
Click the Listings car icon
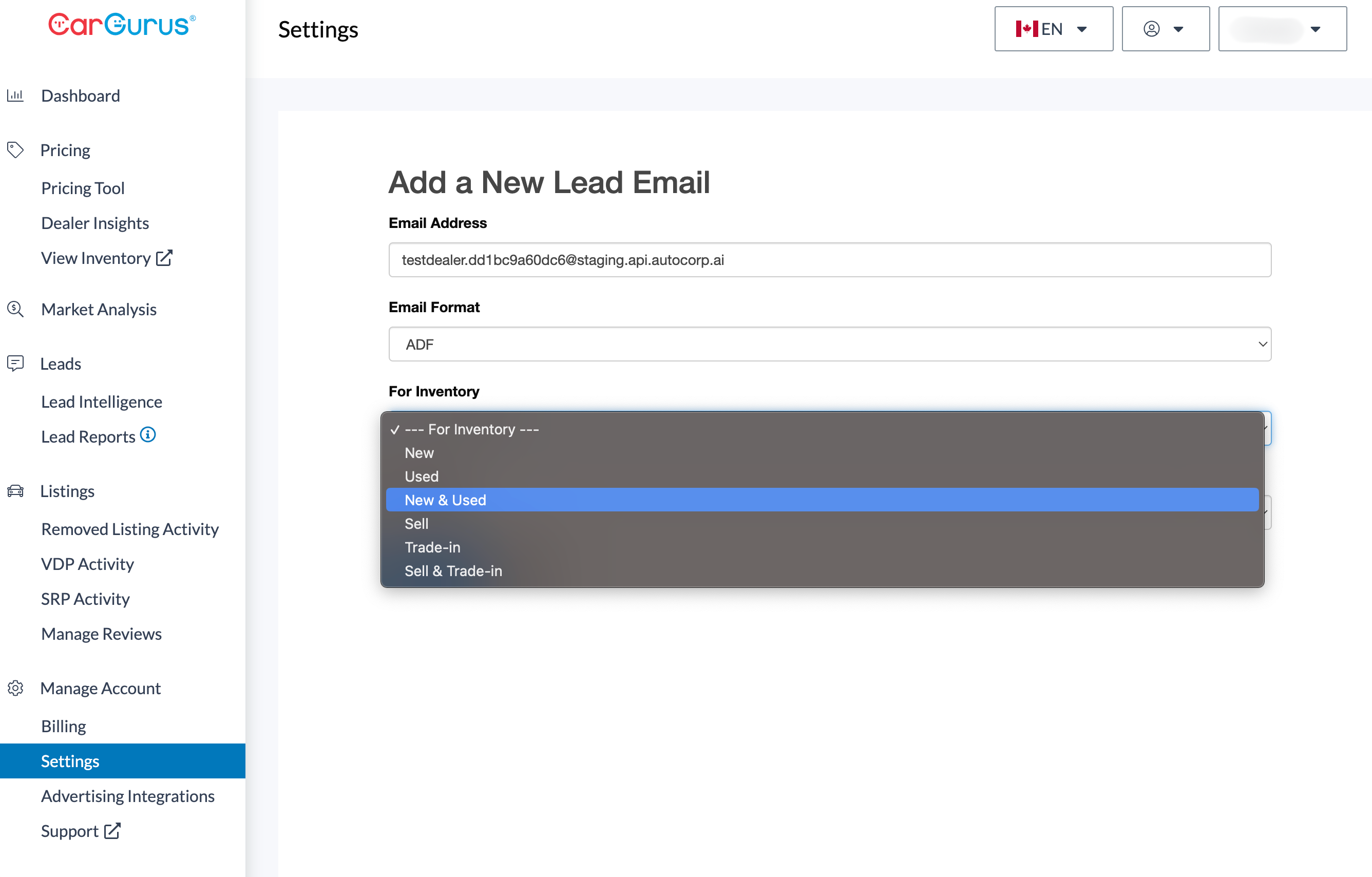click(15, 491)
